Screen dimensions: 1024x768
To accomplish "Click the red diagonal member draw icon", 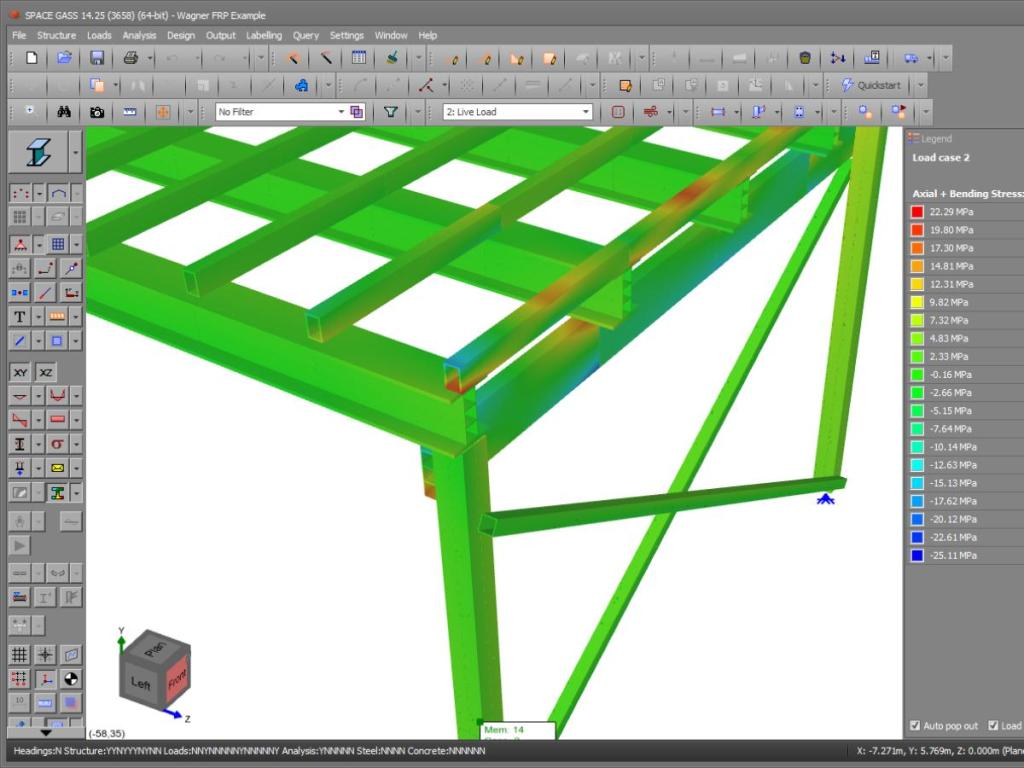I will coord(45,293).
